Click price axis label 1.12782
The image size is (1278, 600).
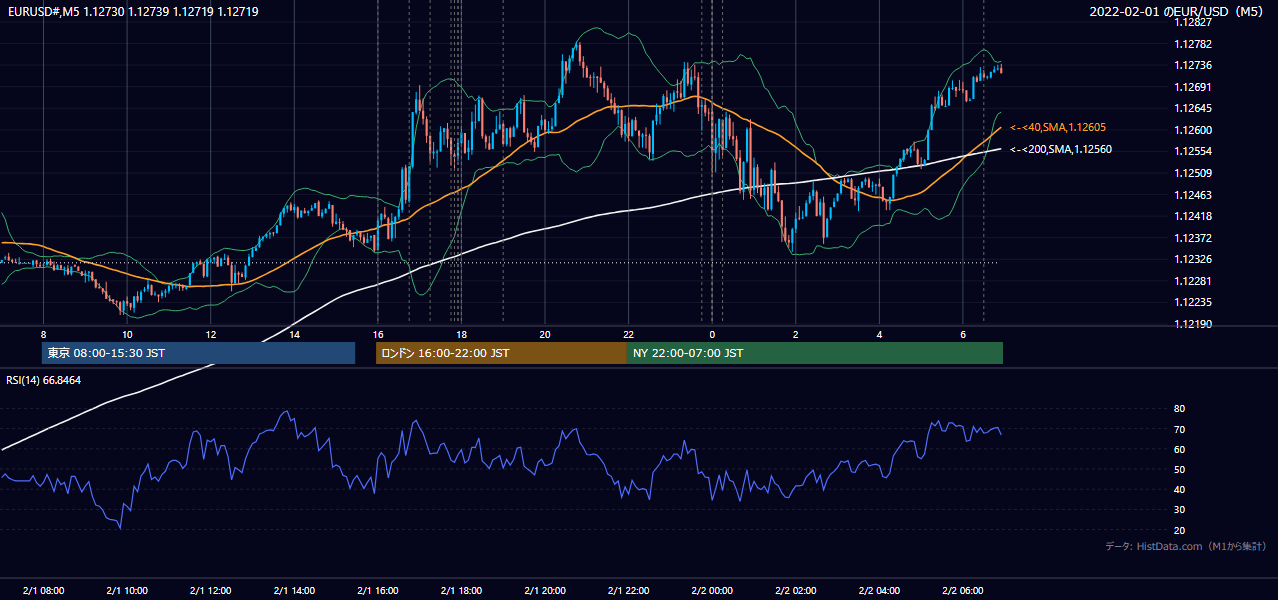[1194, 44]
